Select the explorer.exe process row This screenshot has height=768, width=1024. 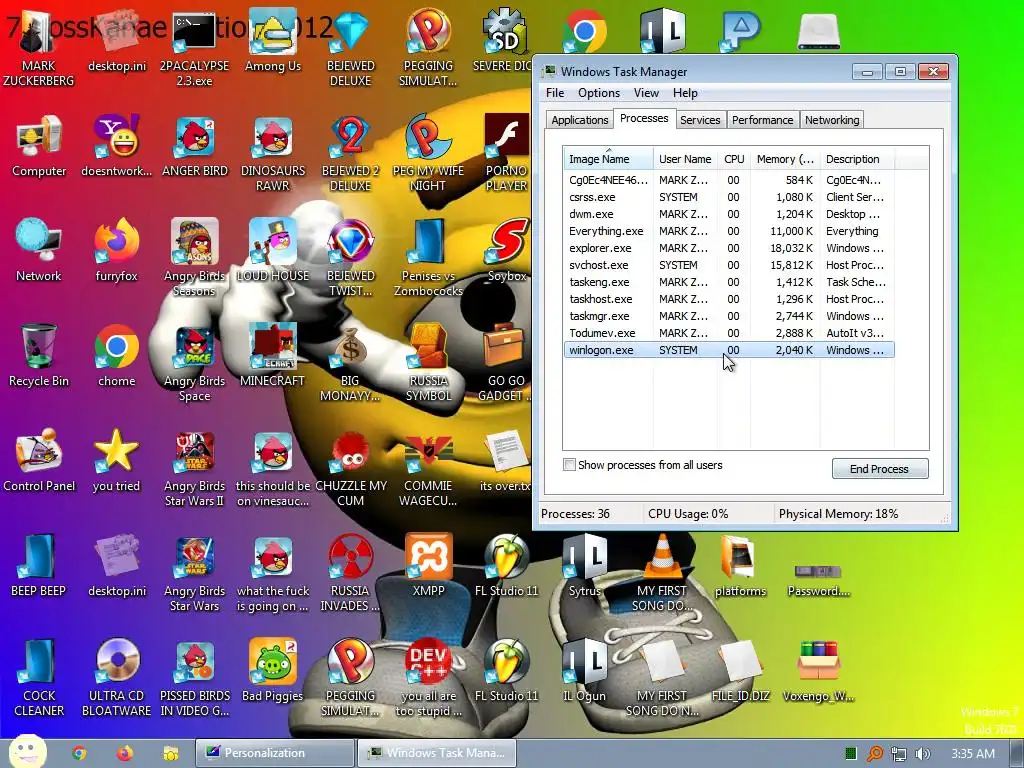click(729, 248)
